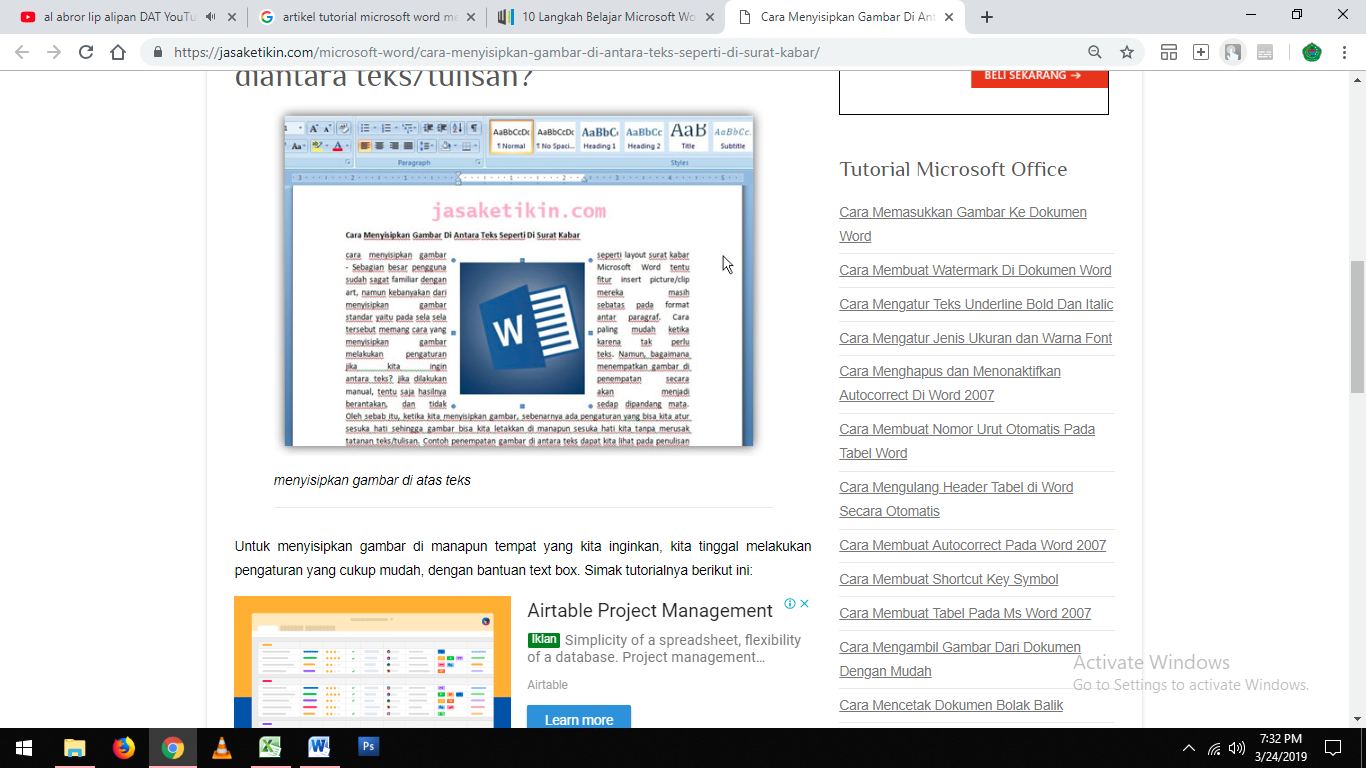Bookmark this page with the star
Image resolution: width=1366 pixels, height=768 pixels.
(x=1127, y=52)
